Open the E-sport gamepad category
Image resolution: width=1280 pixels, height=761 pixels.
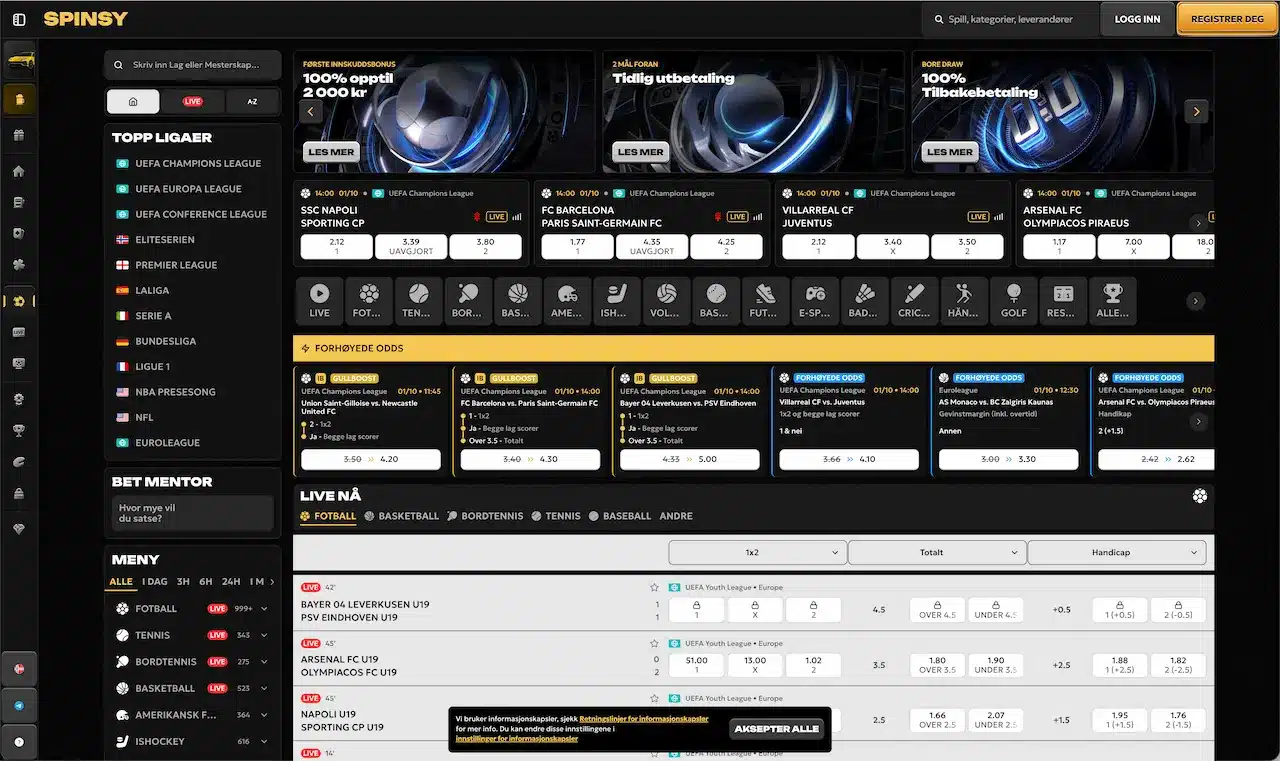pyautogui.click(x=815, y=301)
